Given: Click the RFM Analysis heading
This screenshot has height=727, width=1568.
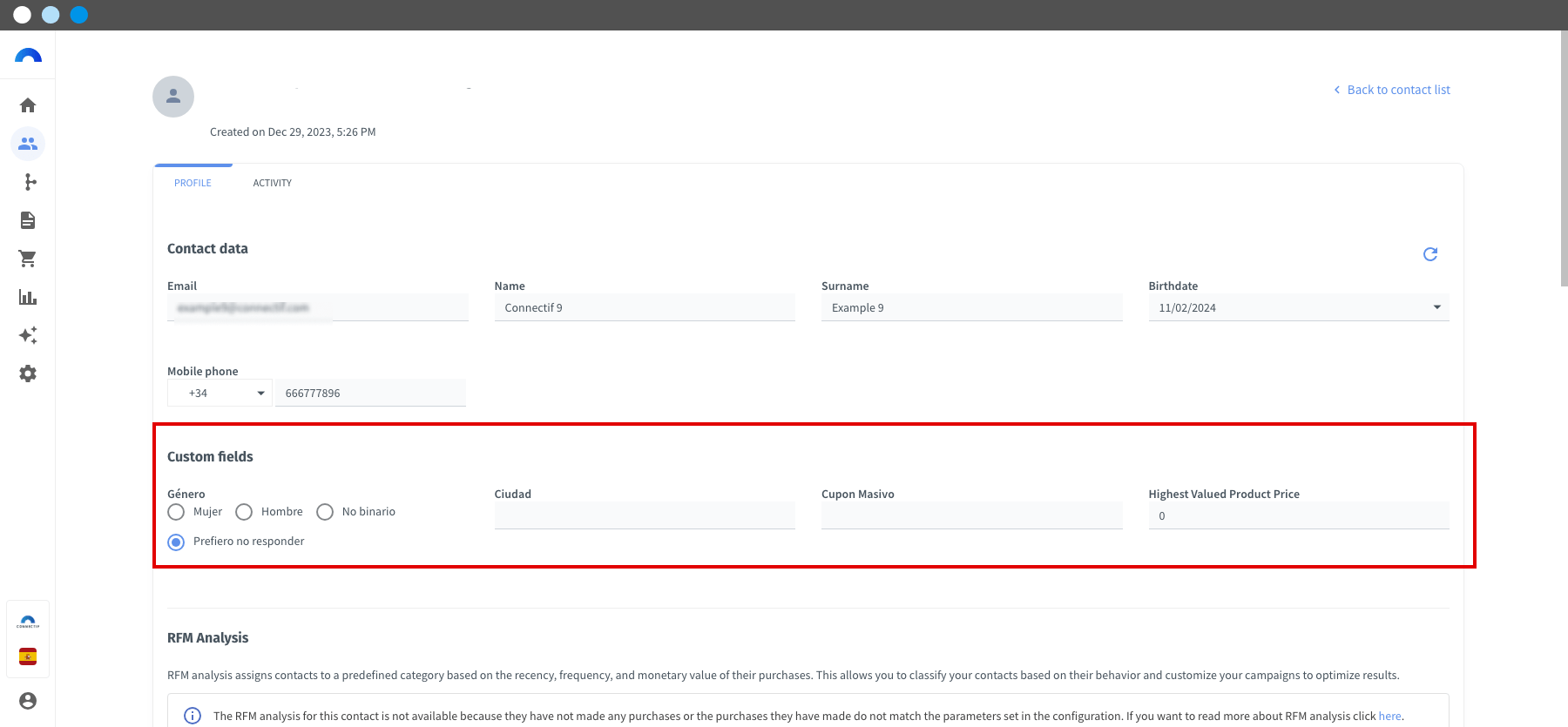Looking at the screenshot, I should click(207, 637).
